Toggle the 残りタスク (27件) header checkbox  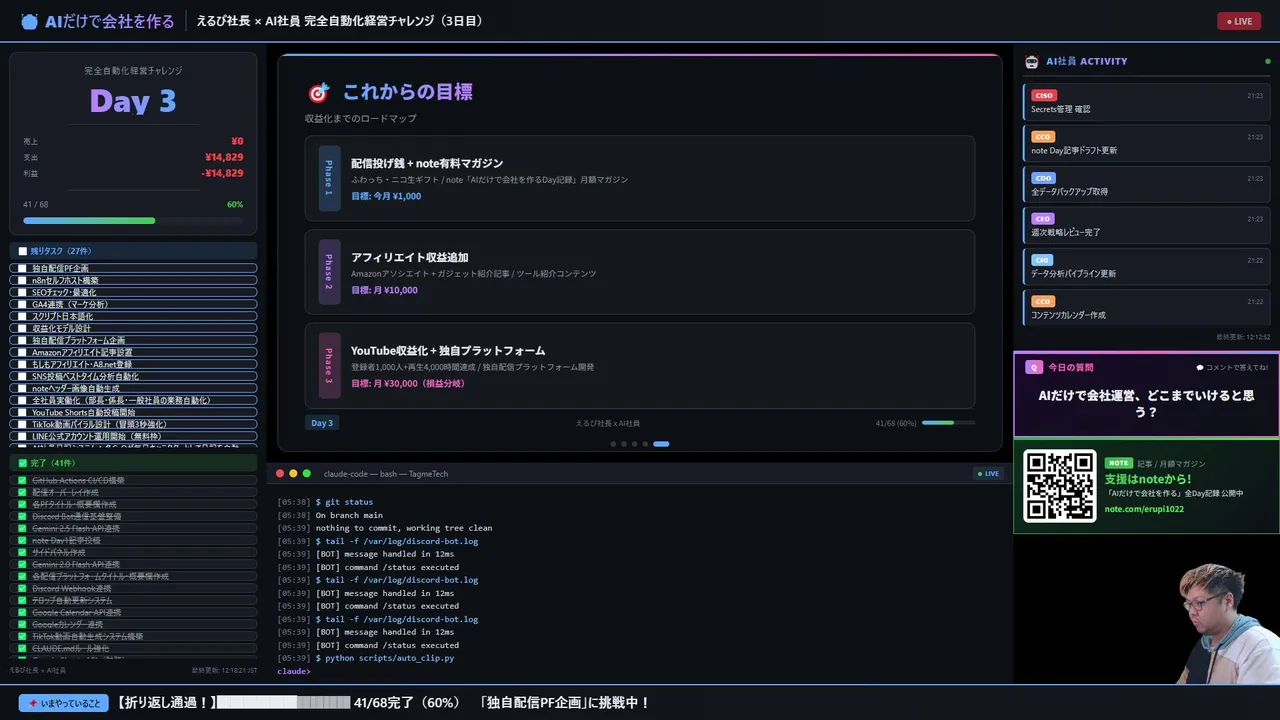click(22, 251)
